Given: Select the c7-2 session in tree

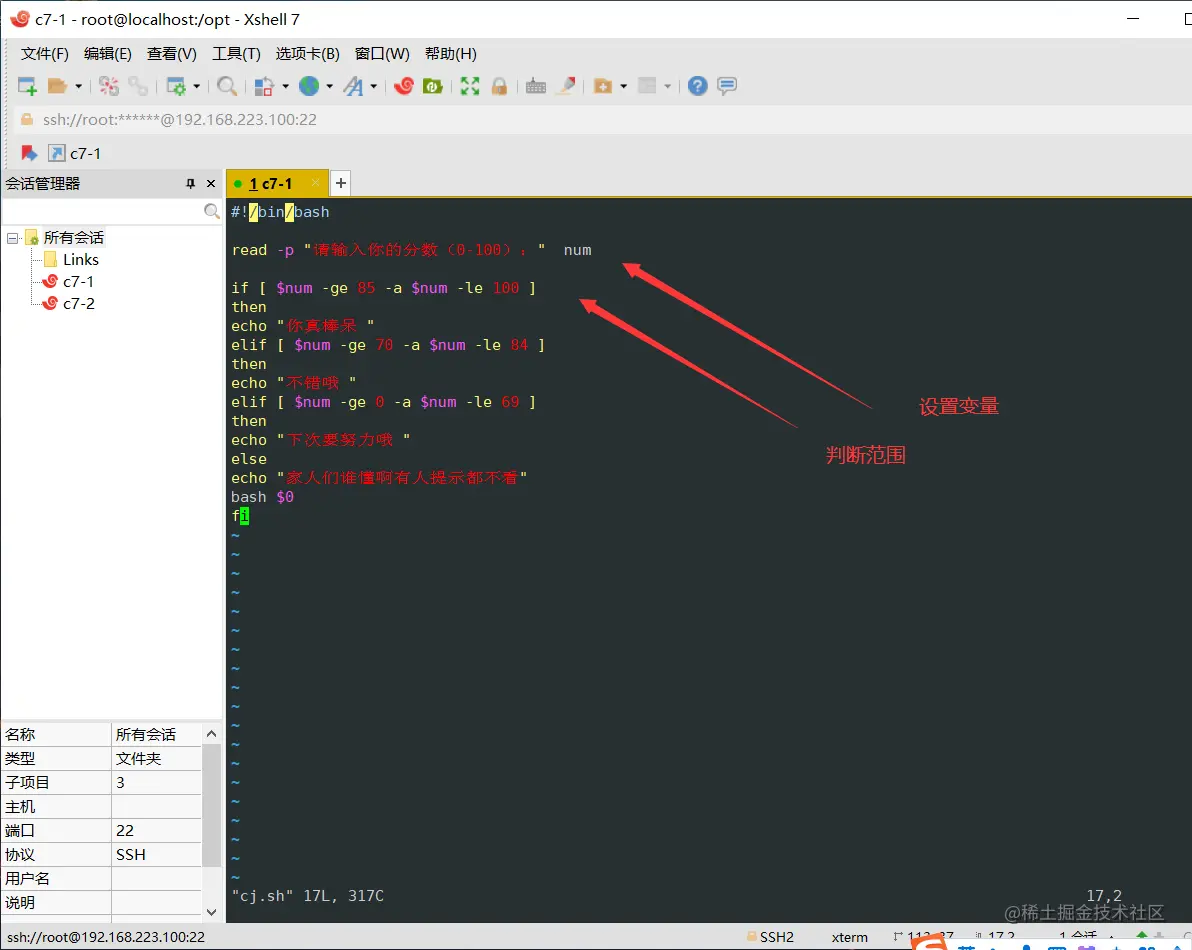Looking at the screenshot, I should coord(78,304).
